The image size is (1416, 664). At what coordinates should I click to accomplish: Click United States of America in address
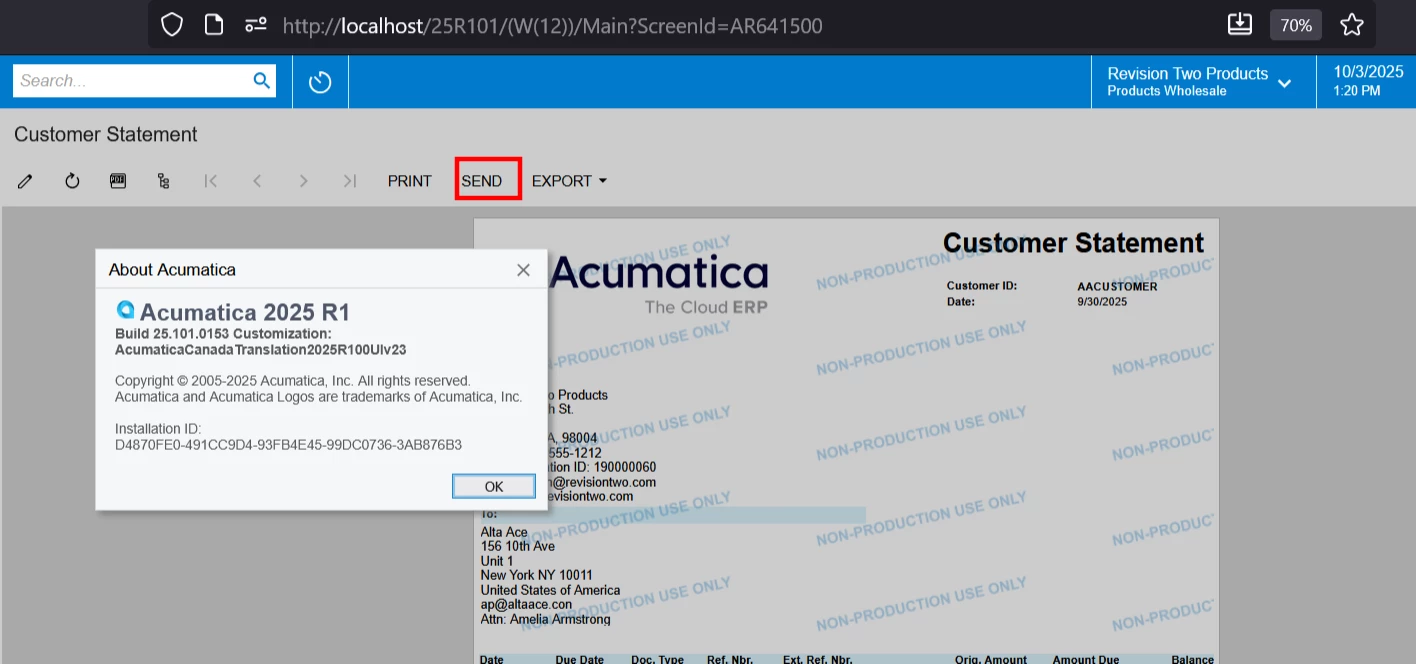click(x=550, y=590)
